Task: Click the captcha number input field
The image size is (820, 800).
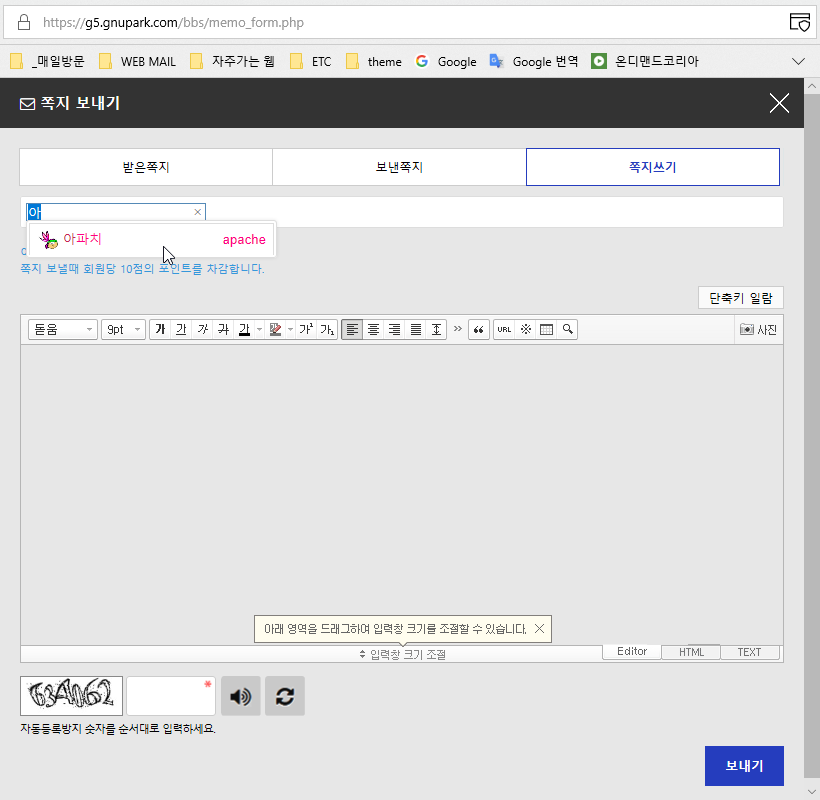Action: click(x=170, y=696)
